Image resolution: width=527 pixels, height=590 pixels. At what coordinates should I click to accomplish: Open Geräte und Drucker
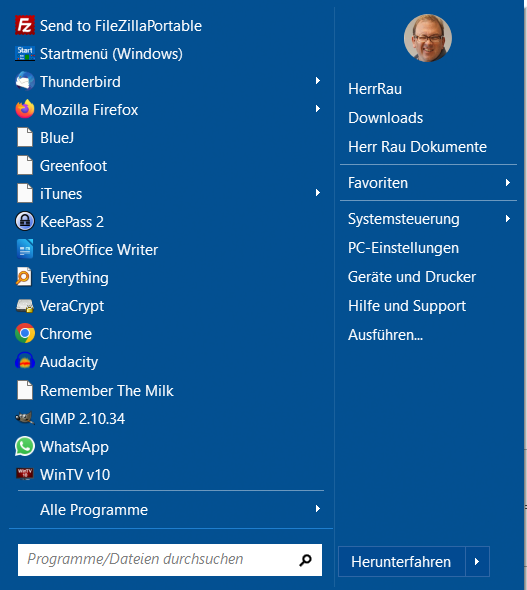[412, 277]
